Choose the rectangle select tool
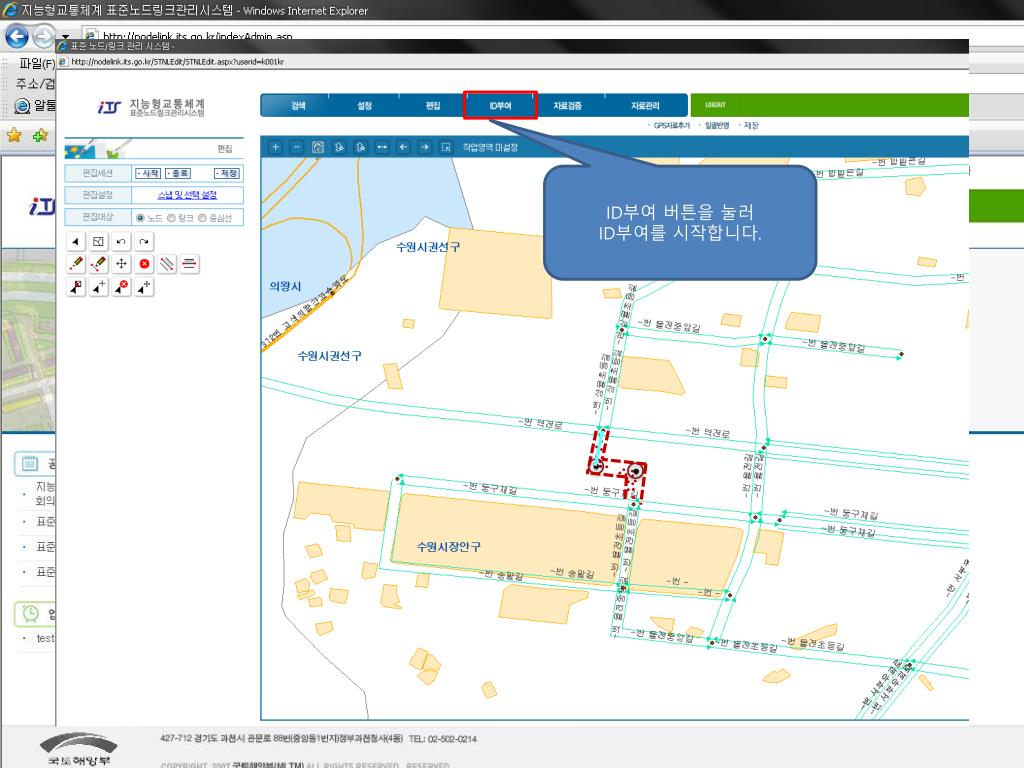1024x768 pixels. (98, 242)
